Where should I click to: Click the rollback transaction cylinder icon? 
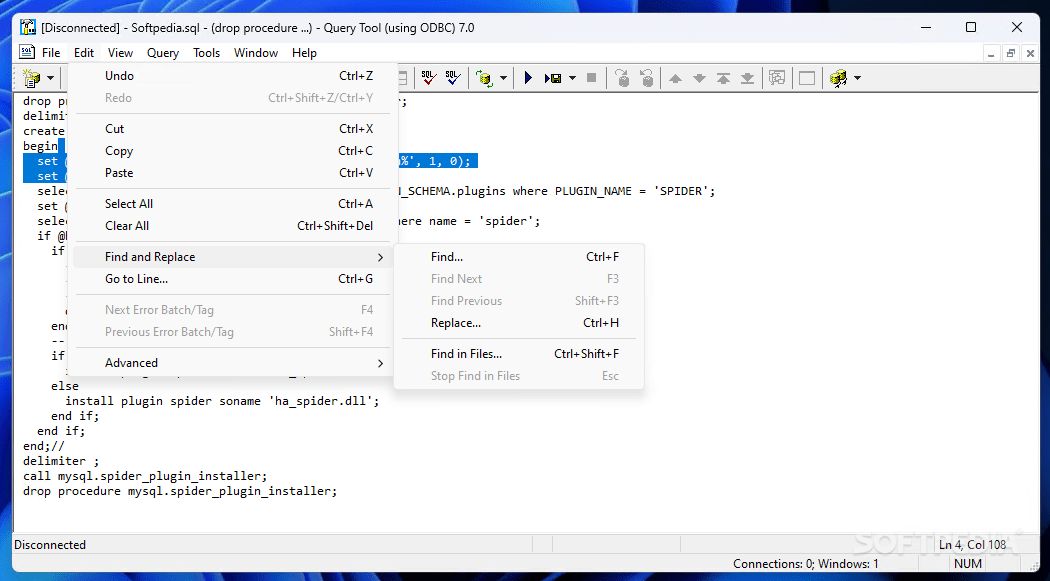tap(647, 78)
